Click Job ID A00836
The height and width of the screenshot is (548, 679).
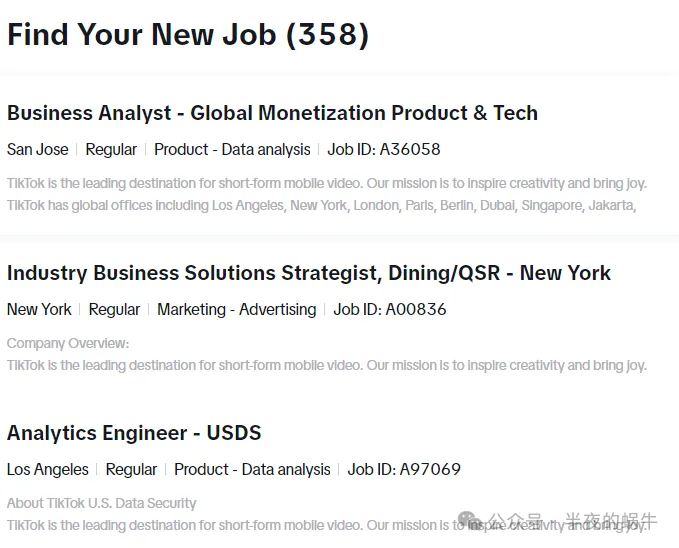click(390, 309)
